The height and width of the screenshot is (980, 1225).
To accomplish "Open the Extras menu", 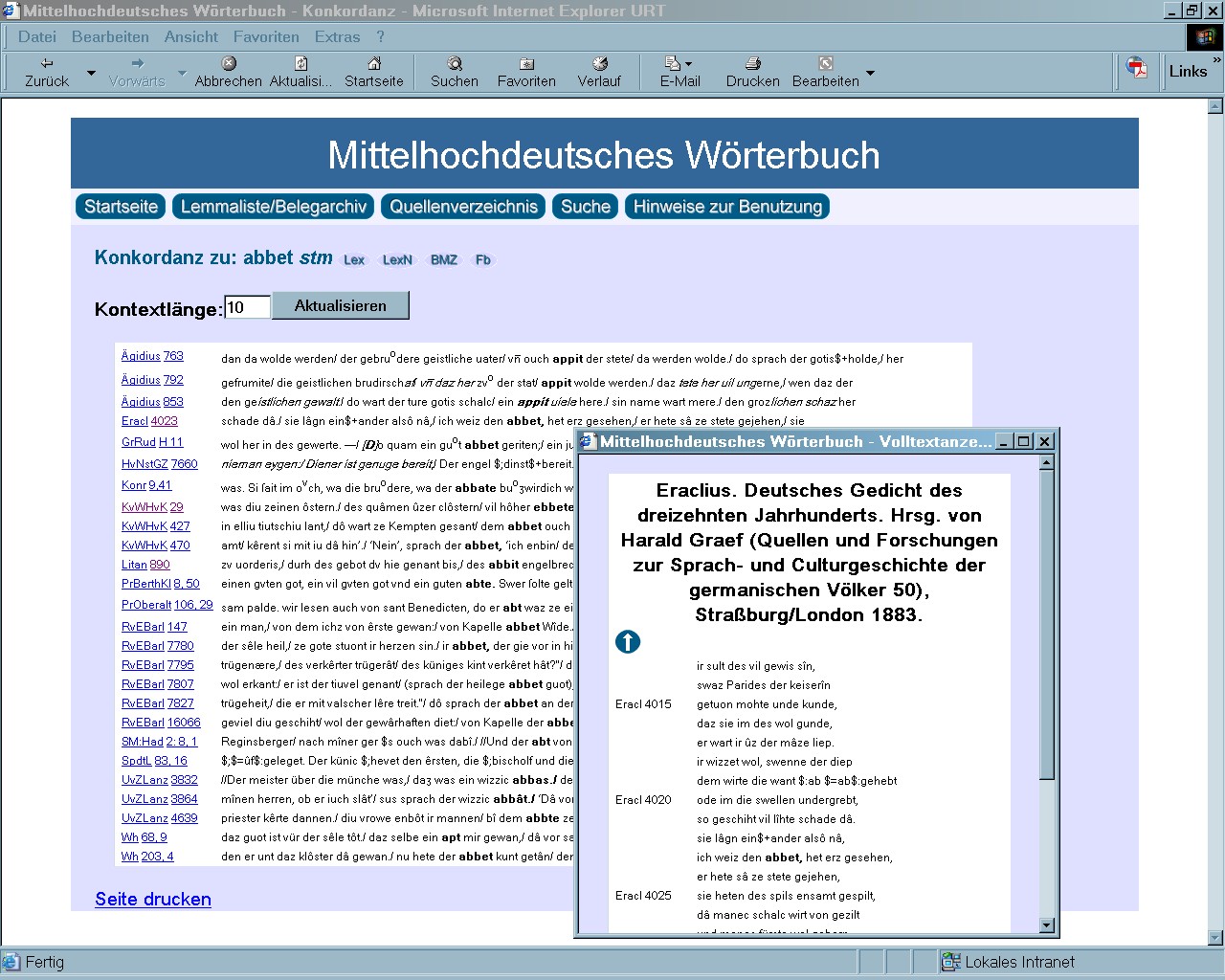I will click(x=338, y=36).
